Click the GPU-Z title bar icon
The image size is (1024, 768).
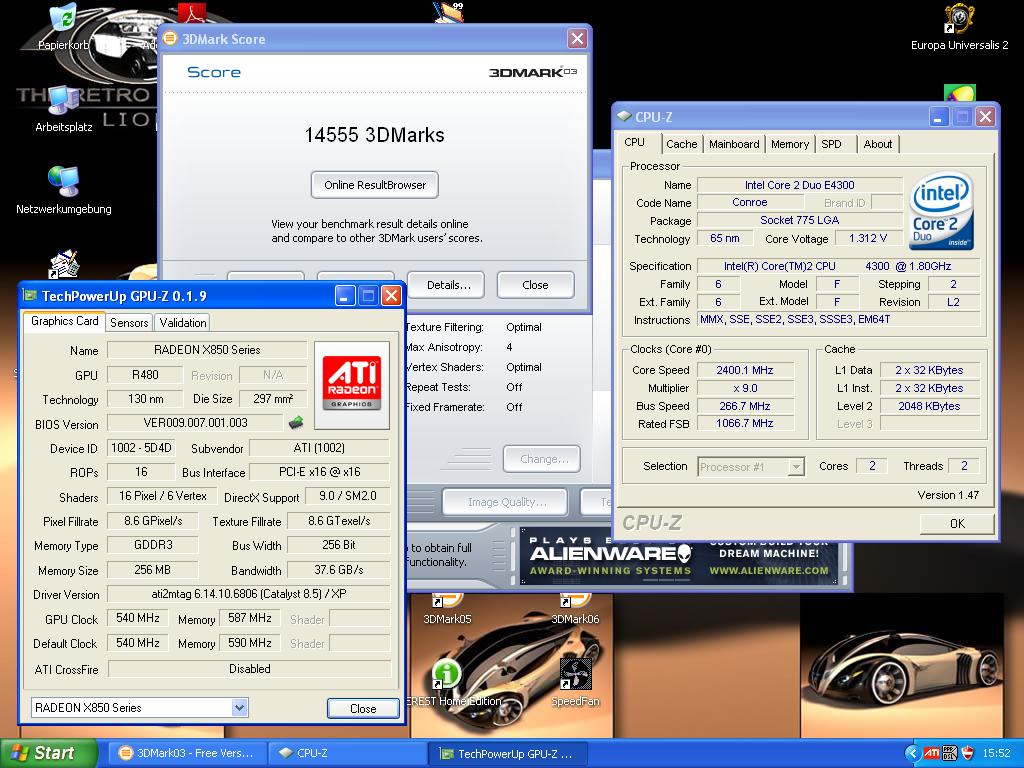tap(30, 295)
